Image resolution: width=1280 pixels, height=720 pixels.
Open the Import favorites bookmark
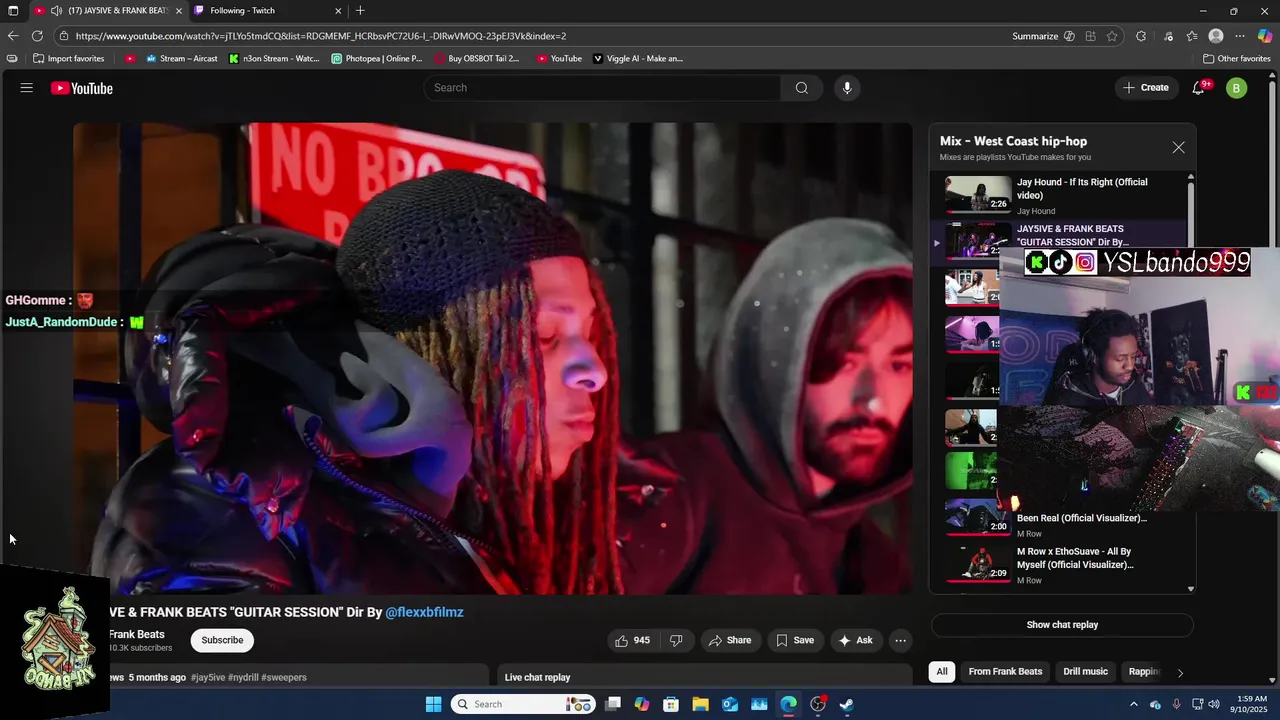point(69,59)
